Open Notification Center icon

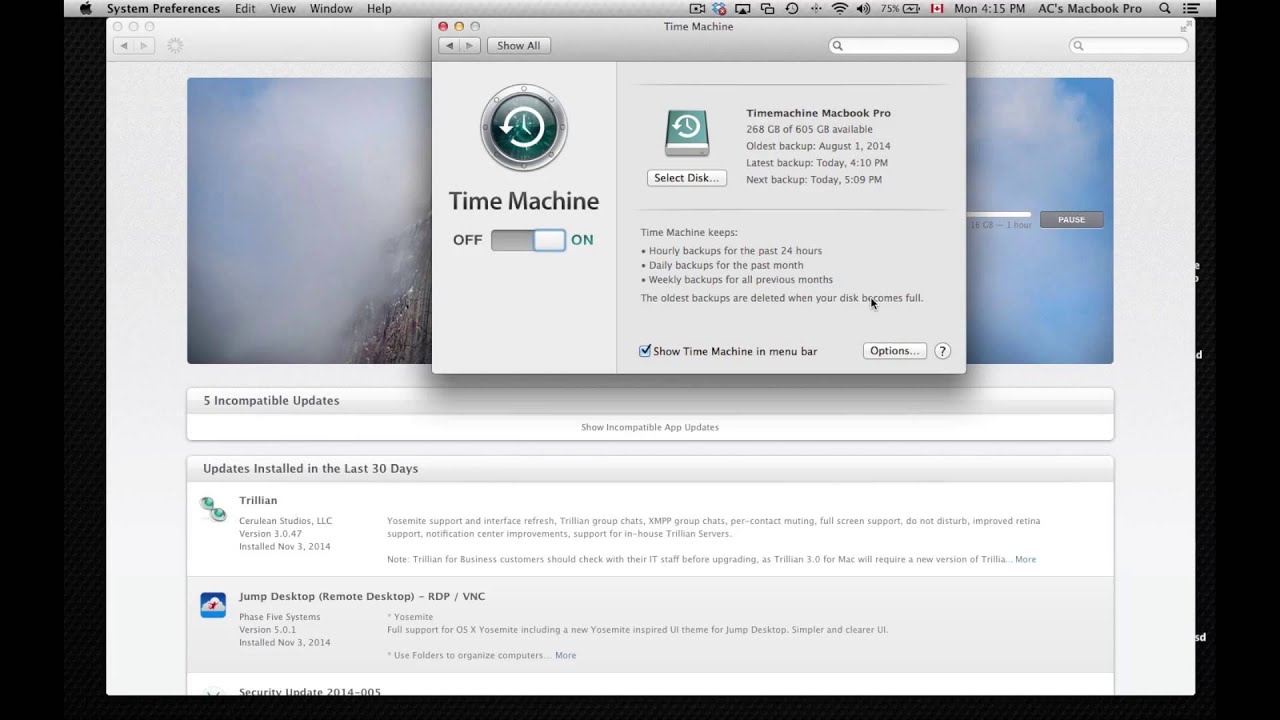pyautogui.click(x=1191, y=8)
